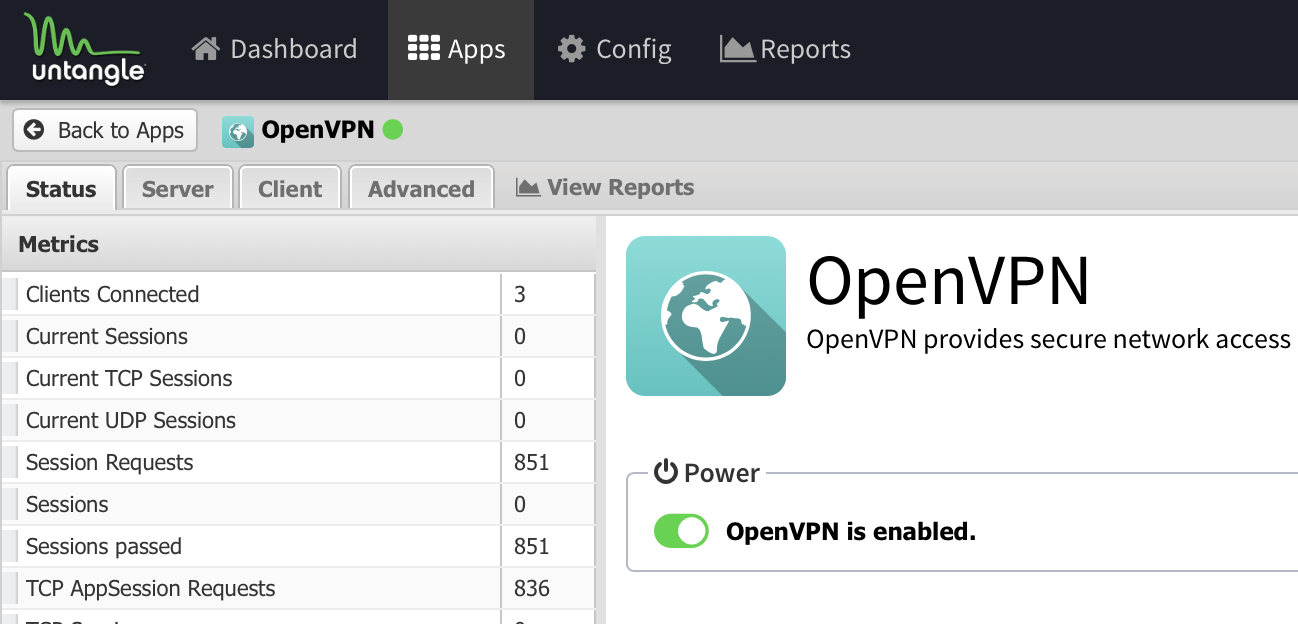Select Session Requests value 851
This screenshot has width=1298, height=624.
[x=531, y=462]
